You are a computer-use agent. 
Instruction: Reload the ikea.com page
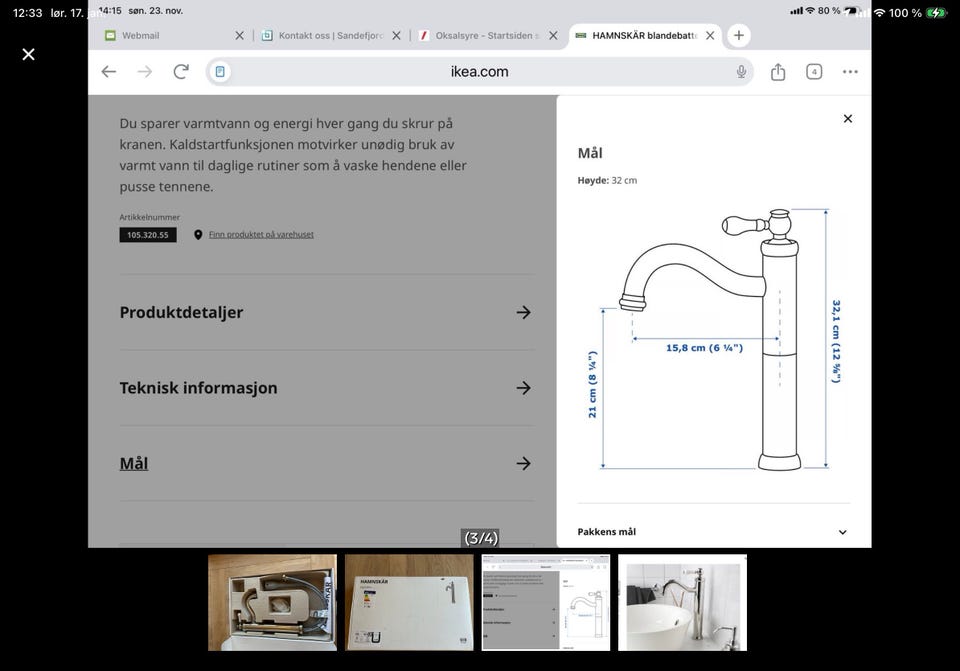[x=181, y=72]
